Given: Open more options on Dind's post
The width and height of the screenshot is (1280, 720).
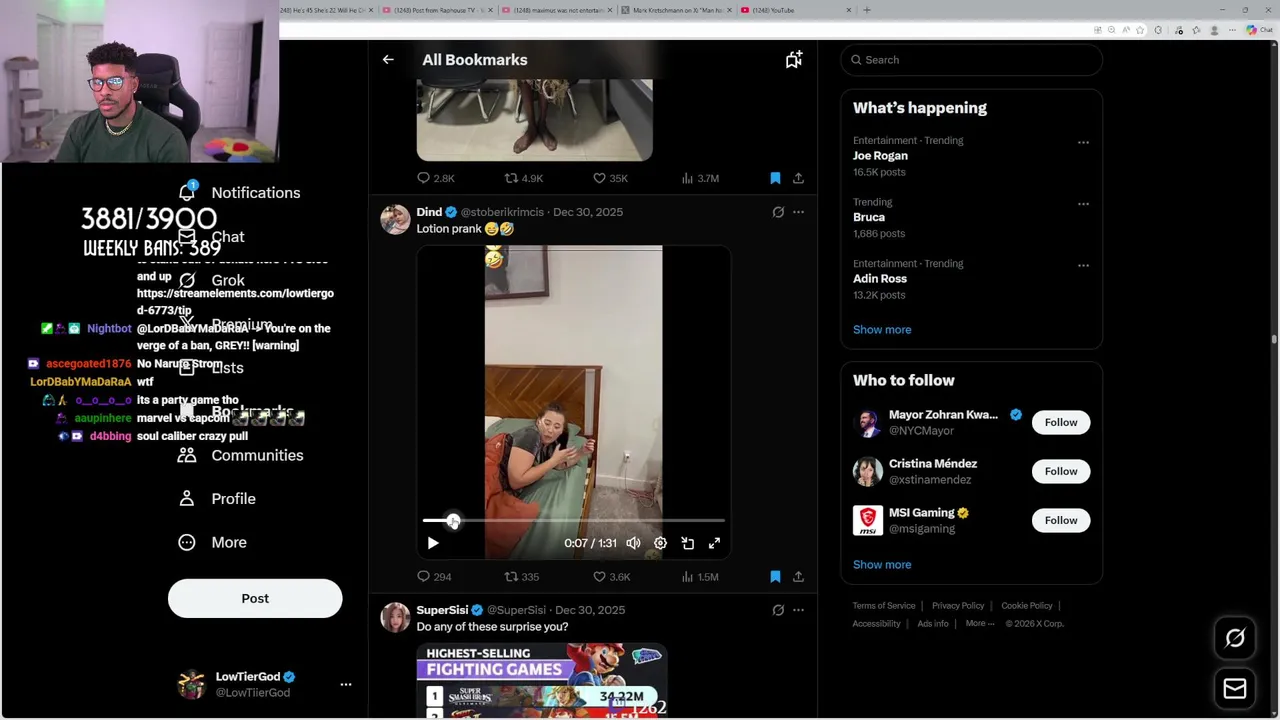Looking at the screenshot, I should 798,212.
